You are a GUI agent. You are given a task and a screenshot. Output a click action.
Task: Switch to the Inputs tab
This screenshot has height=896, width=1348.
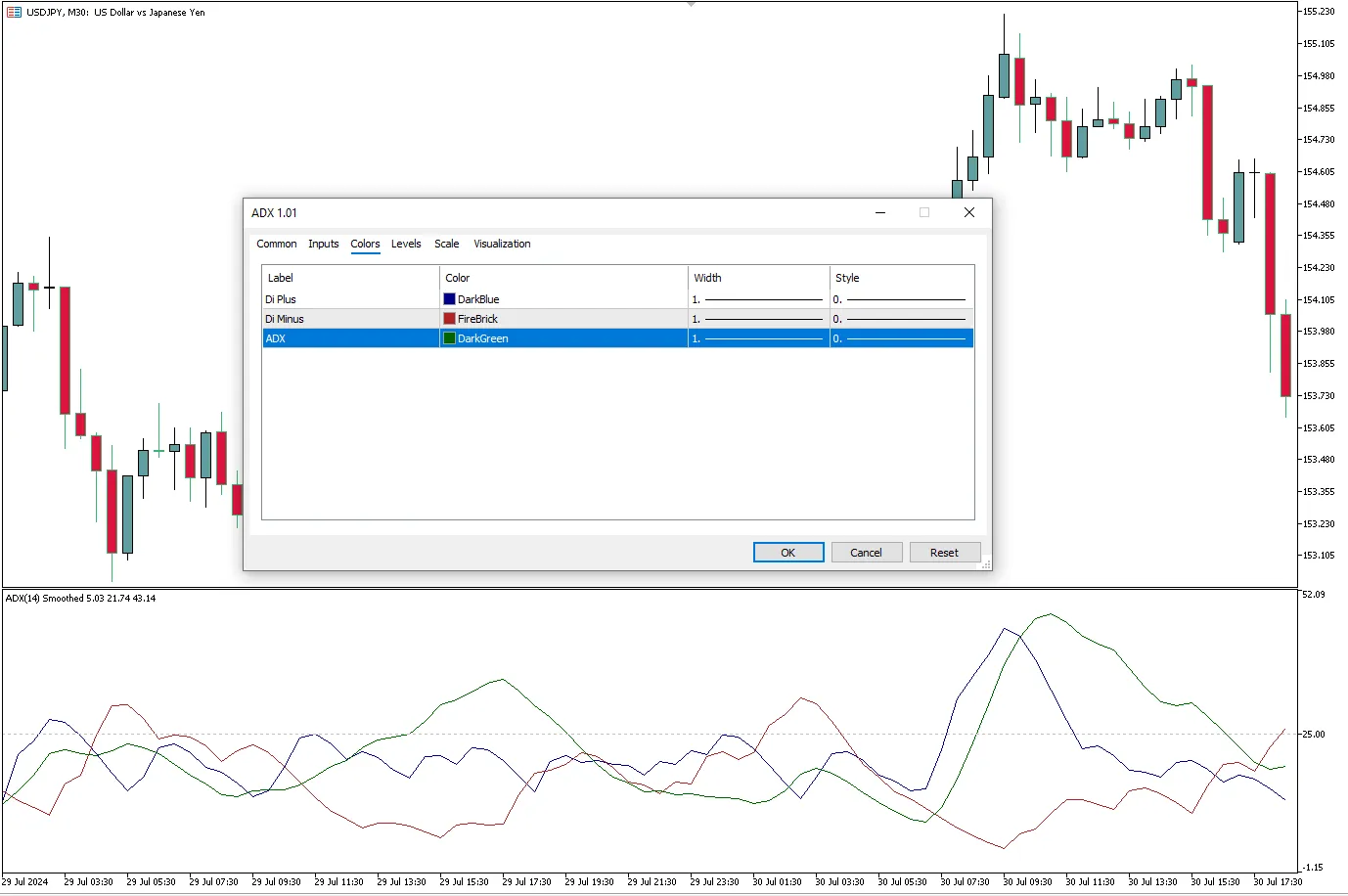(323, 244)
